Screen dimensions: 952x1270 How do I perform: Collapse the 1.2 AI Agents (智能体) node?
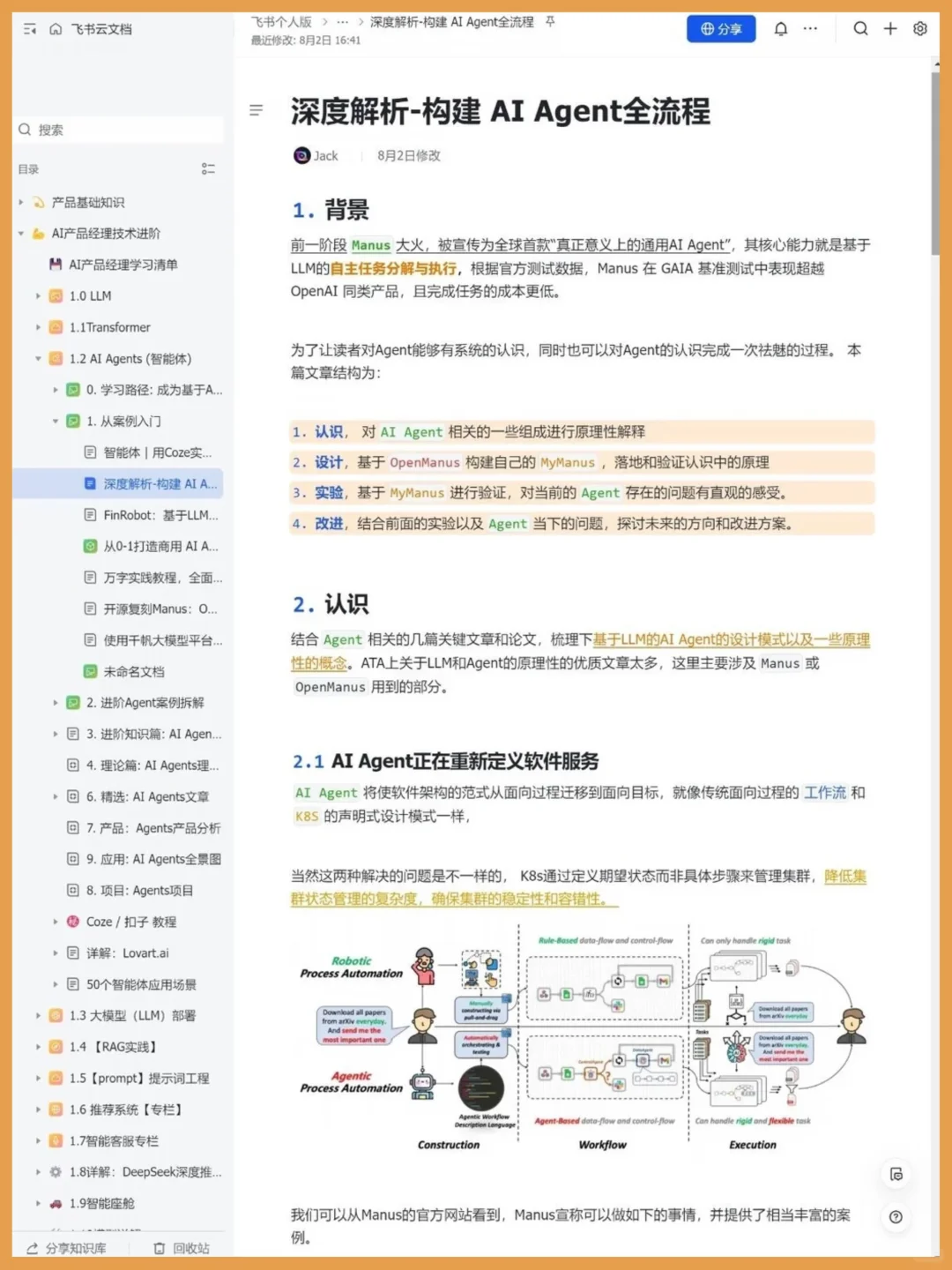tap(38, 359)
